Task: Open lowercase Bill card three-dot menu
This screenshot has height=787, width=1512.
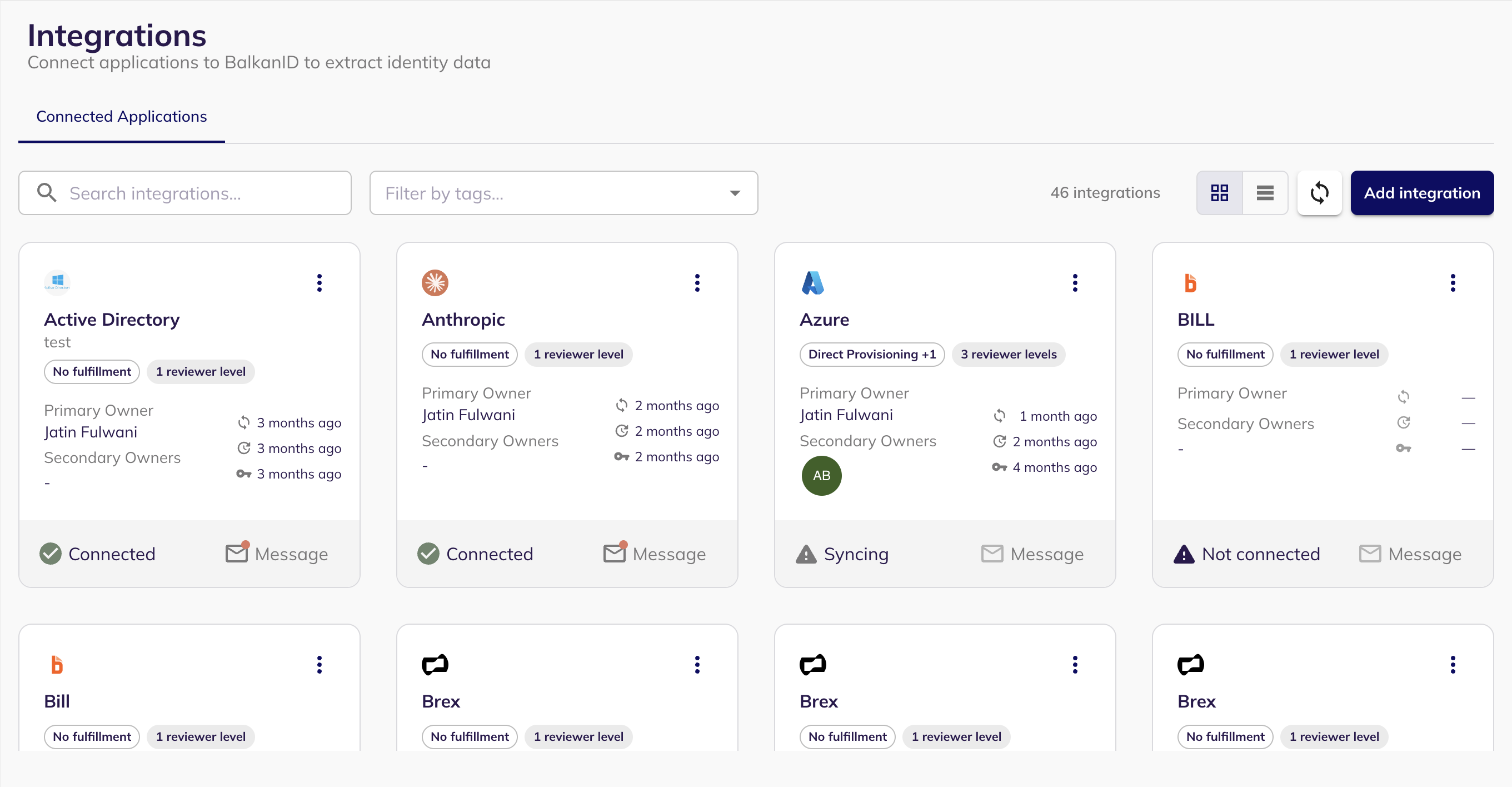Action: (x=320, y=664)
